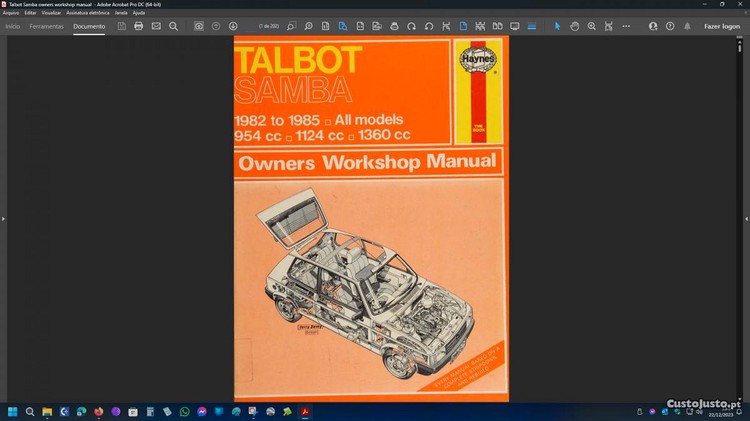Open the notifications bell
Image resolution: width=750 pixels, height=421 pixels.
pyautogui.click(x=687, y=26)
